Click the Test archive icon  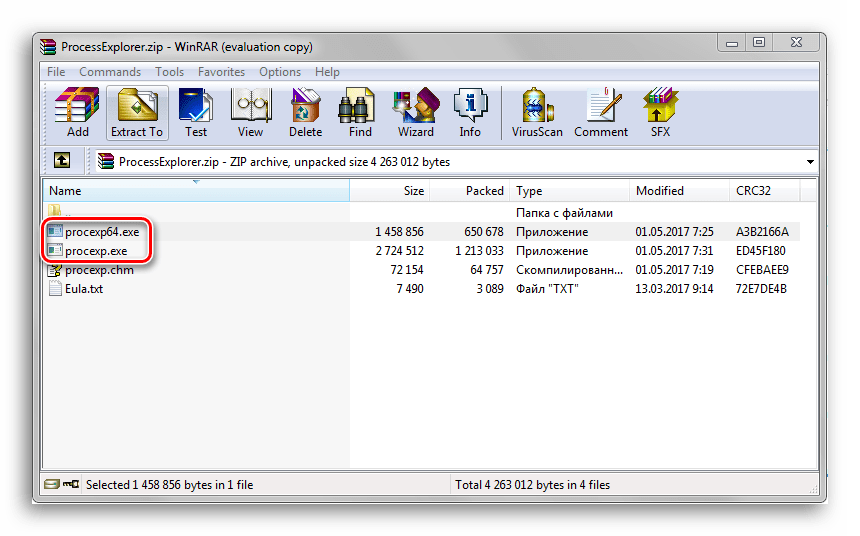[x=196, y=112]
